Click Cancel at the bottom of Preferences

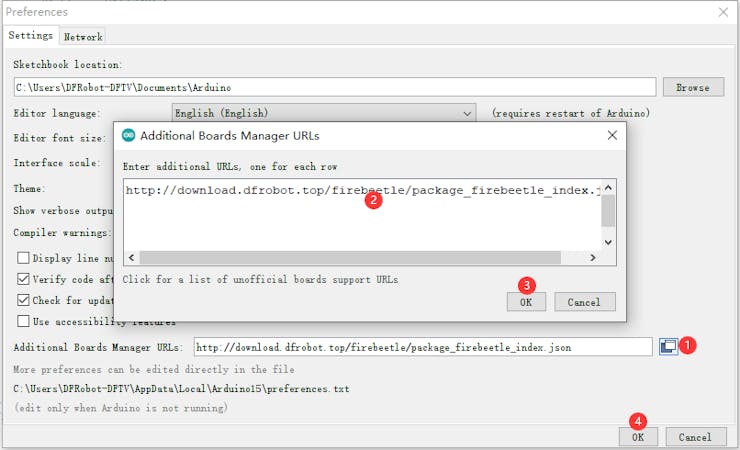(695, 437)
